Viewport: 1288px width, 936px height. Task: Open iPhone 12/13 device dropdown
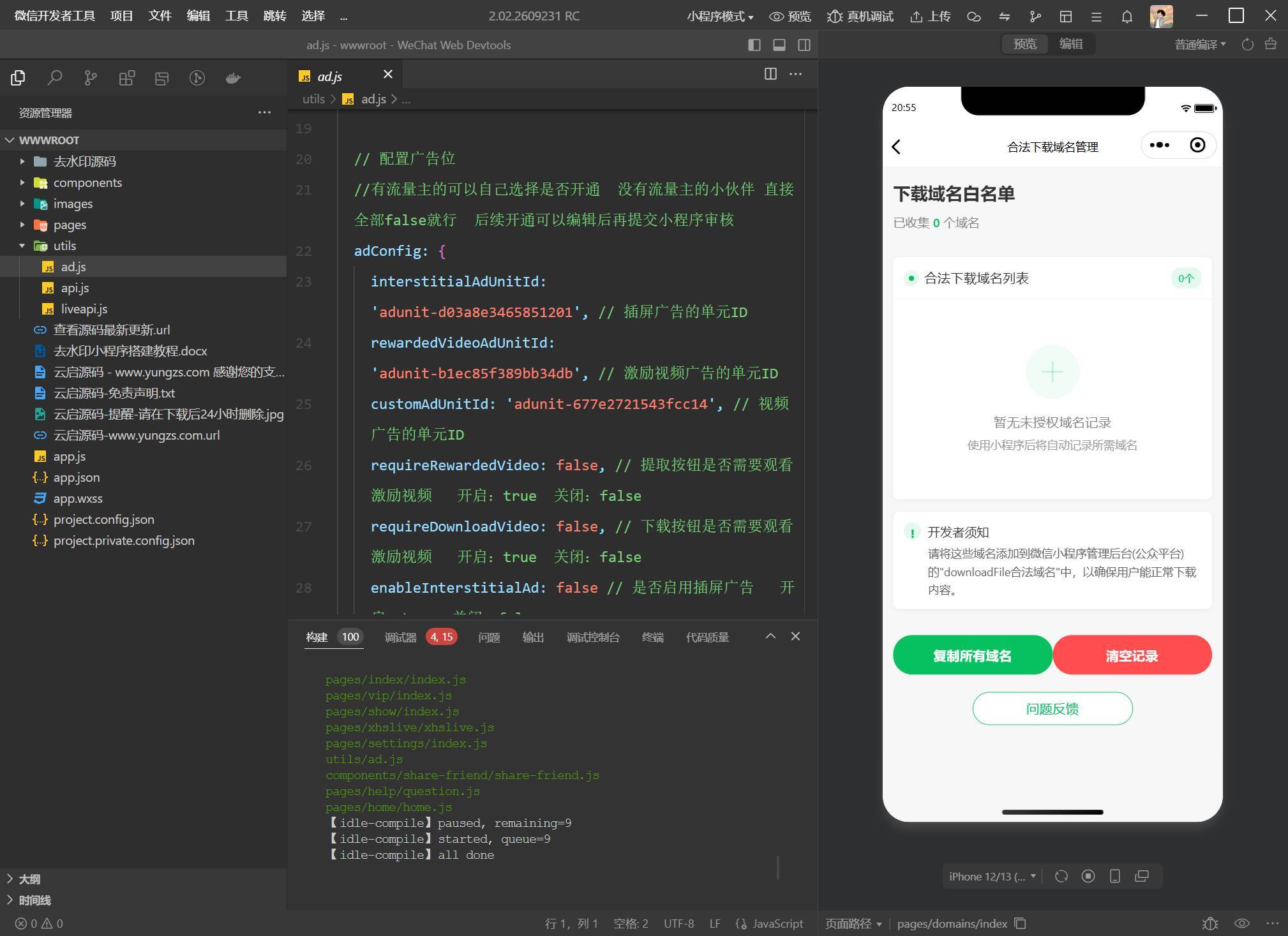[992, 876]
